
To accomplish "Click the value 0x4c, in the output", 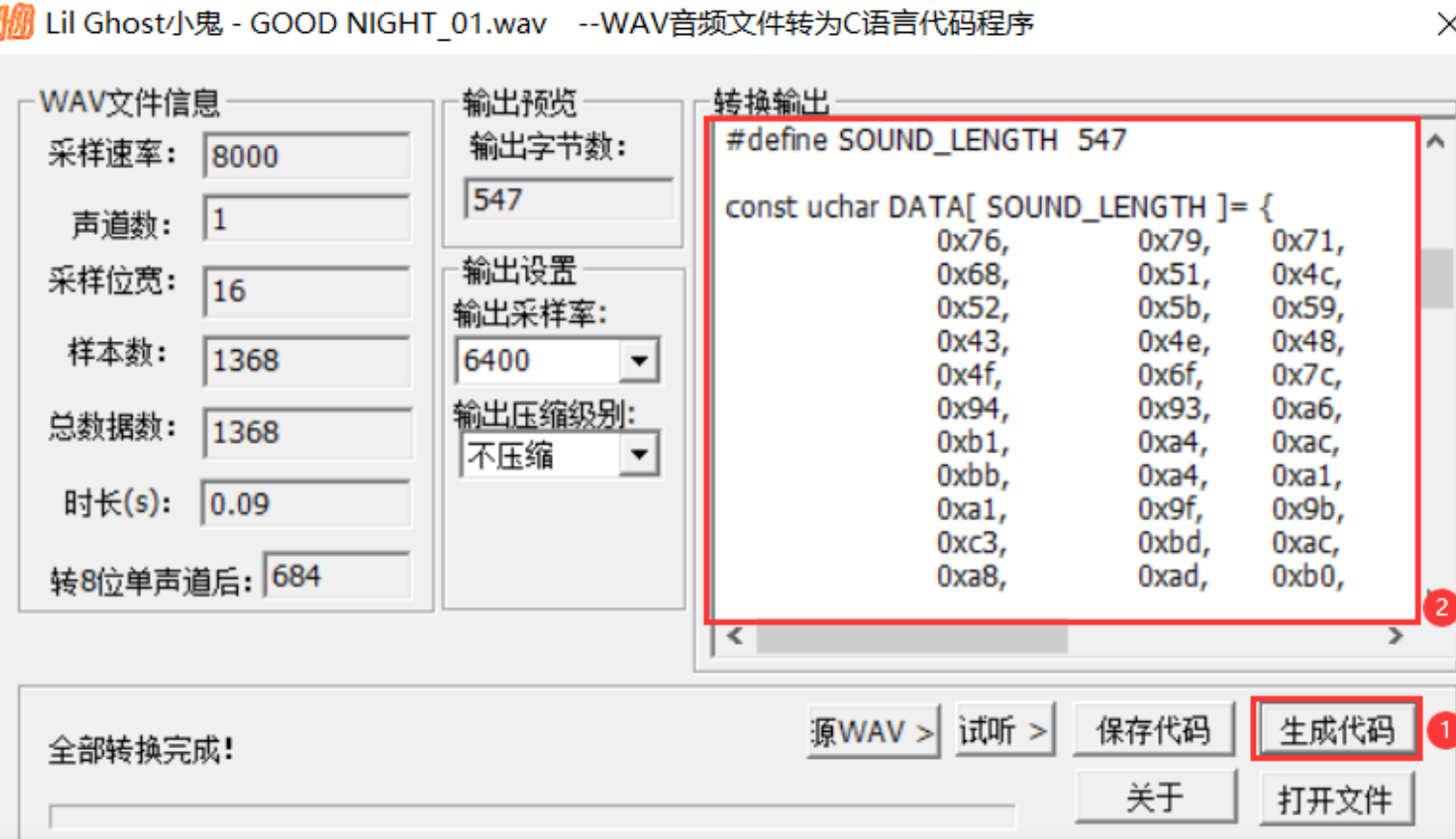I will click(x=1307, y=275).
